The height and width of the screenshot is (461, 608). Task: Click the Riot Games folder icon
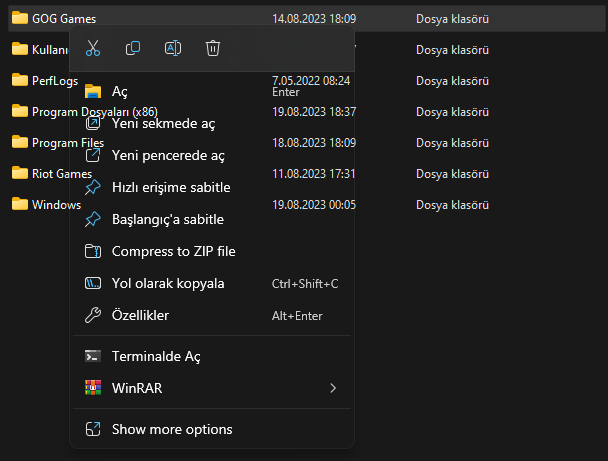[x=19, y=173]
